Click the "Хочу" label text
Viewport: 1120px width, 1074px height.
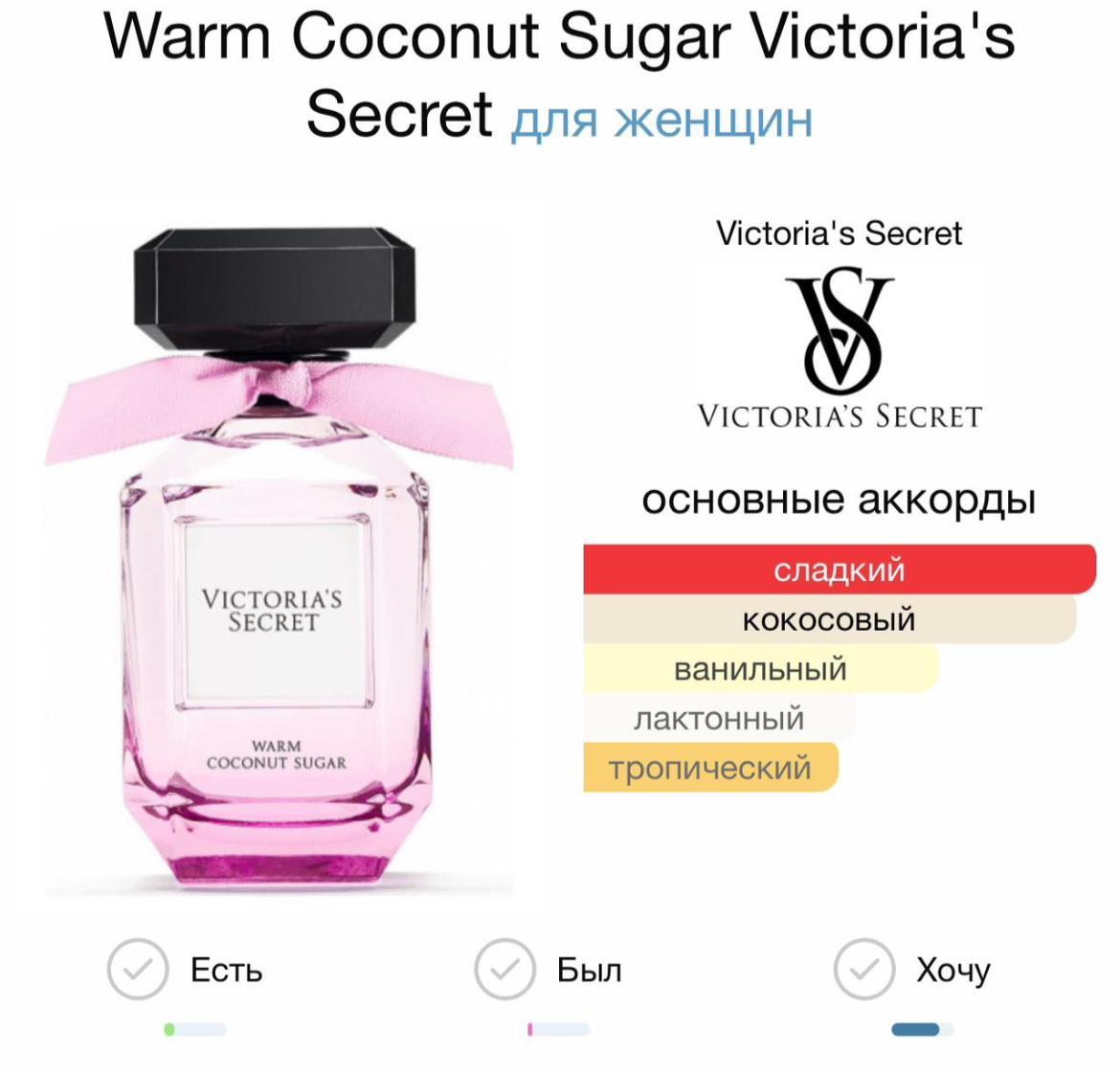952,972
